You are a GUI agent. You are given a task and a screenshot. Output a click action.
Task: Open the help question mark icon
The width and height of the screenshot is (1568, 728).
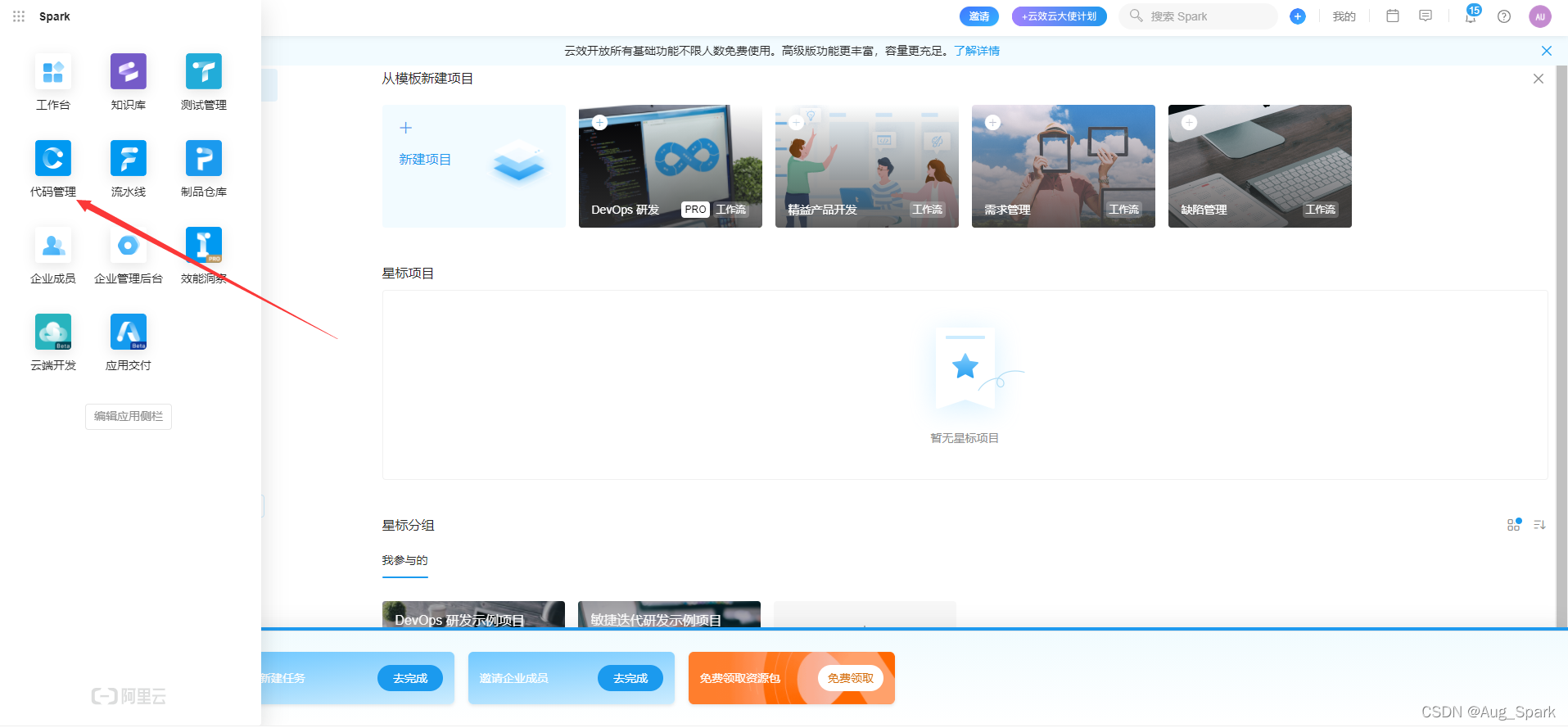point(1504,16)
